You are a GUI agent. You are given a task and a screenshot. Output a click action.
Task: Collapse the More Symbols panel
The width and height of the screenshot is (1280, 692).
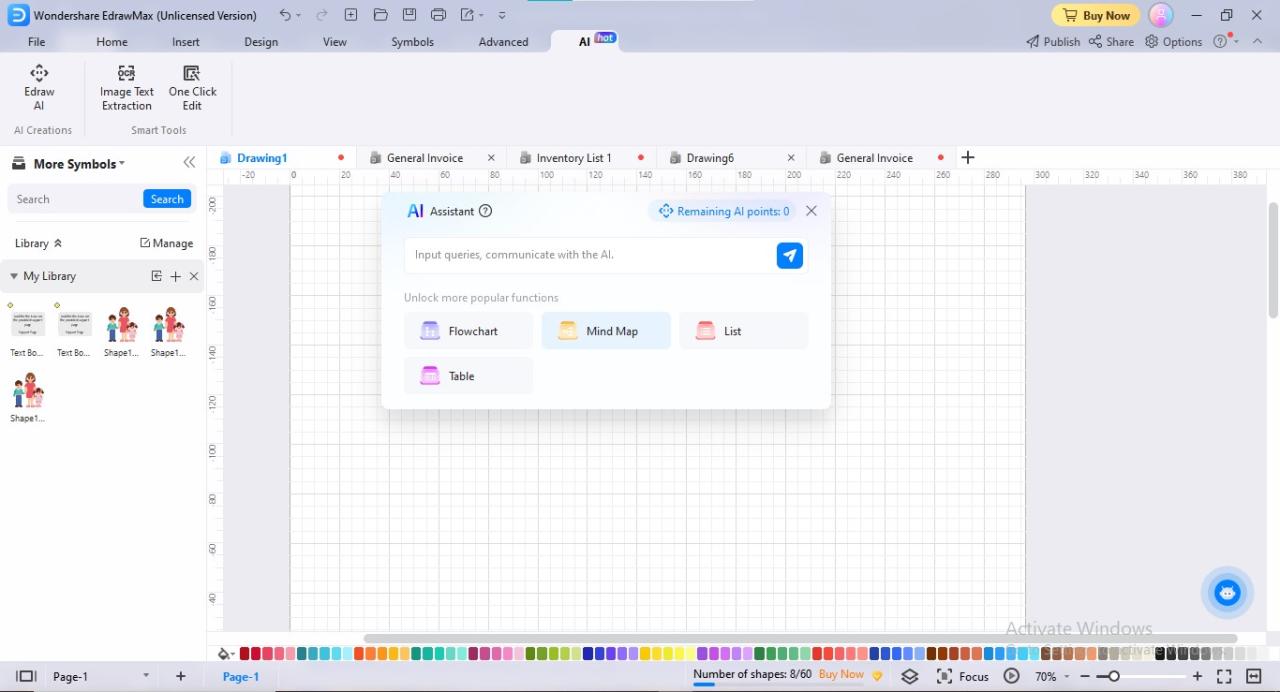click(x=189, y=161)
